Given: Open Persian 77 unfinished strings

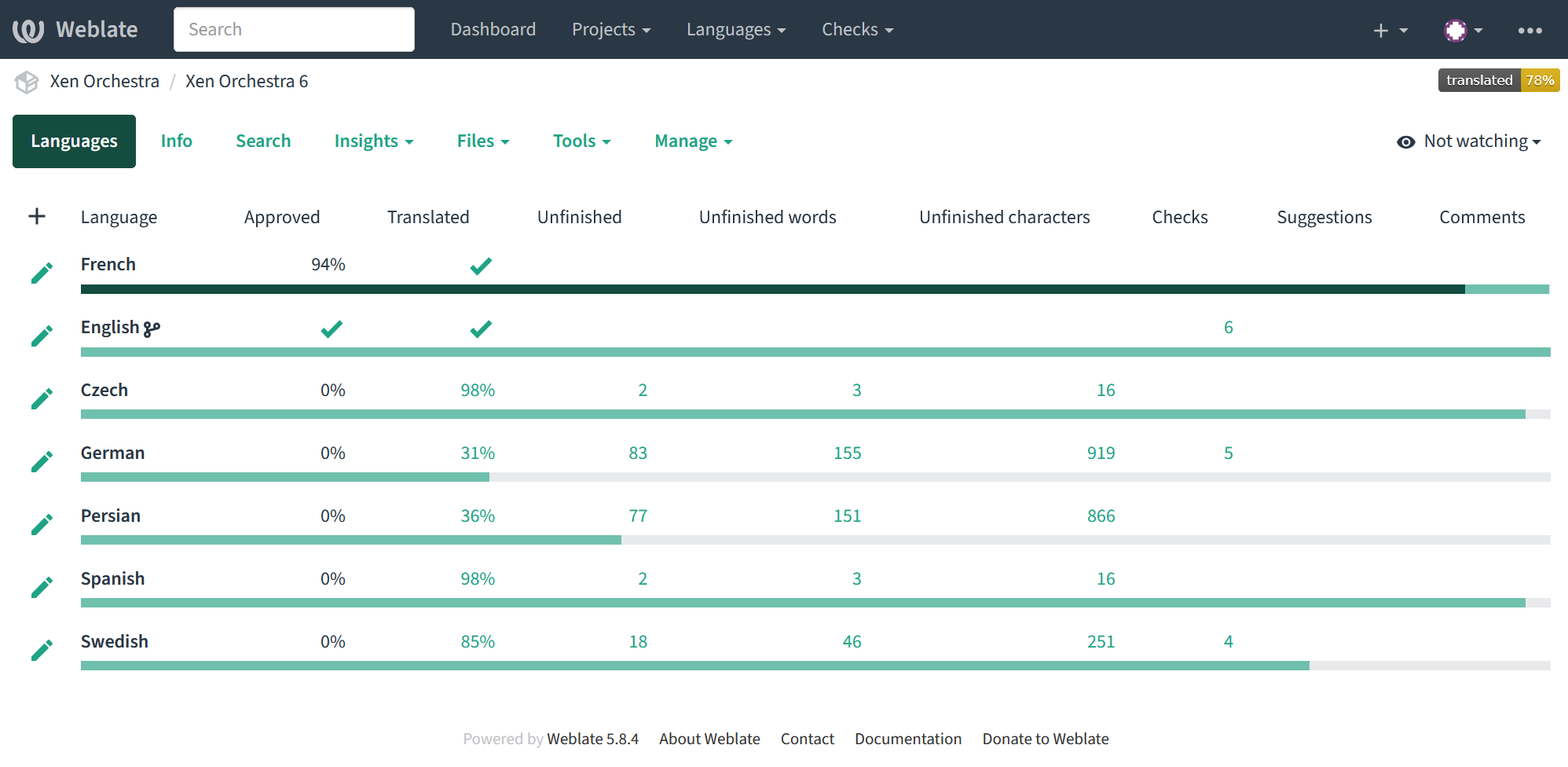Looking at the screenshot, I should click(638, 516).
